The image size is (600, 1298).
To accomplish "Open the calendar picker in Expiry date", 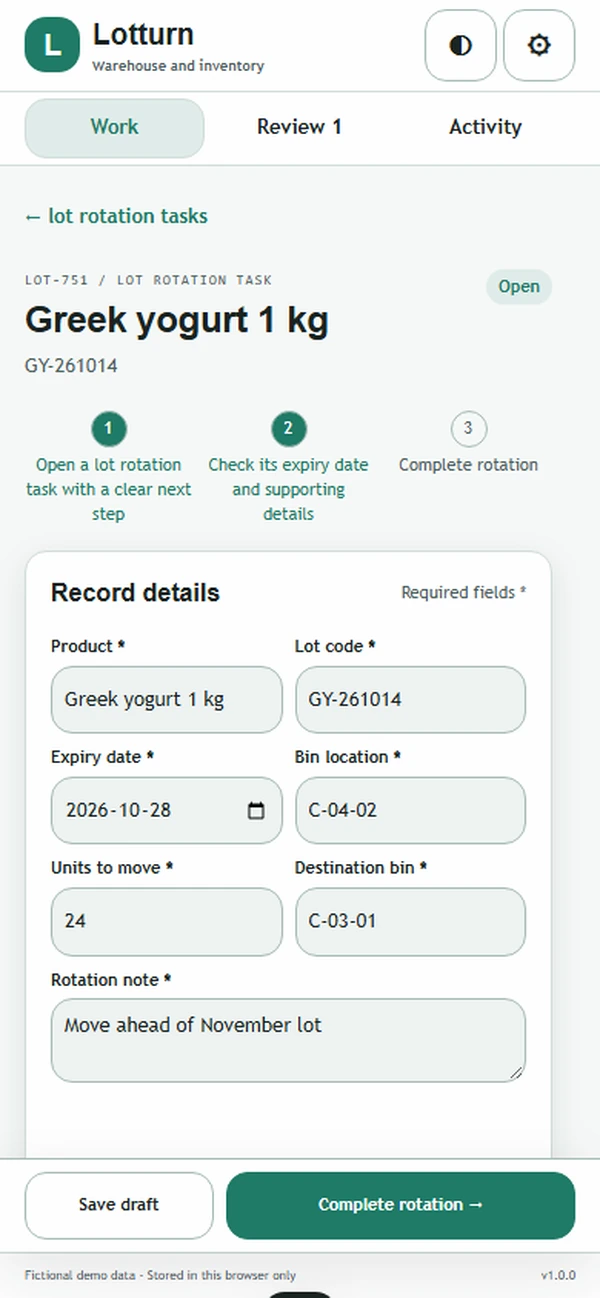I will (x=256, y=810).
